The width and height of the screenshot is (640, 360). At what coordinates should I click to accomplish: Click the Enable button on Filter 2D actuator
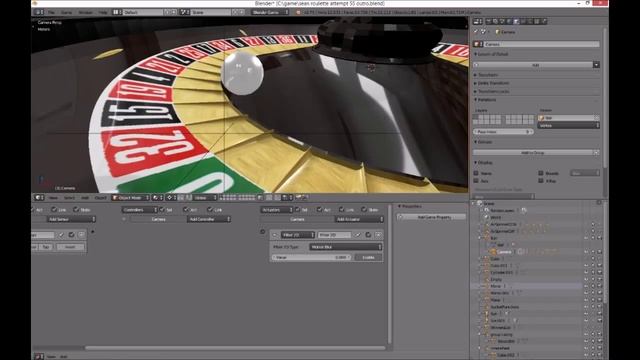click(x=369, y=258)
